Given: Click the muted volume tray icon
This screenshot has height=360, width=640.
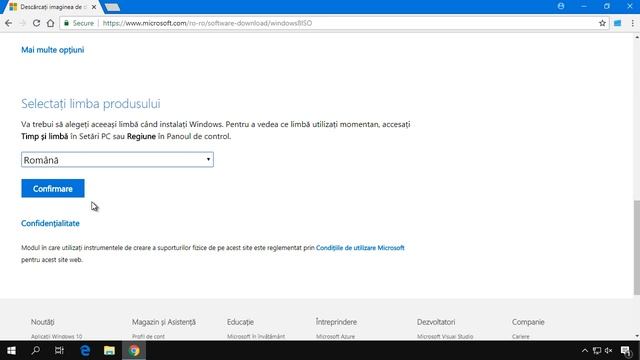Looking at the screenshot, I should (x=609, y=351).
